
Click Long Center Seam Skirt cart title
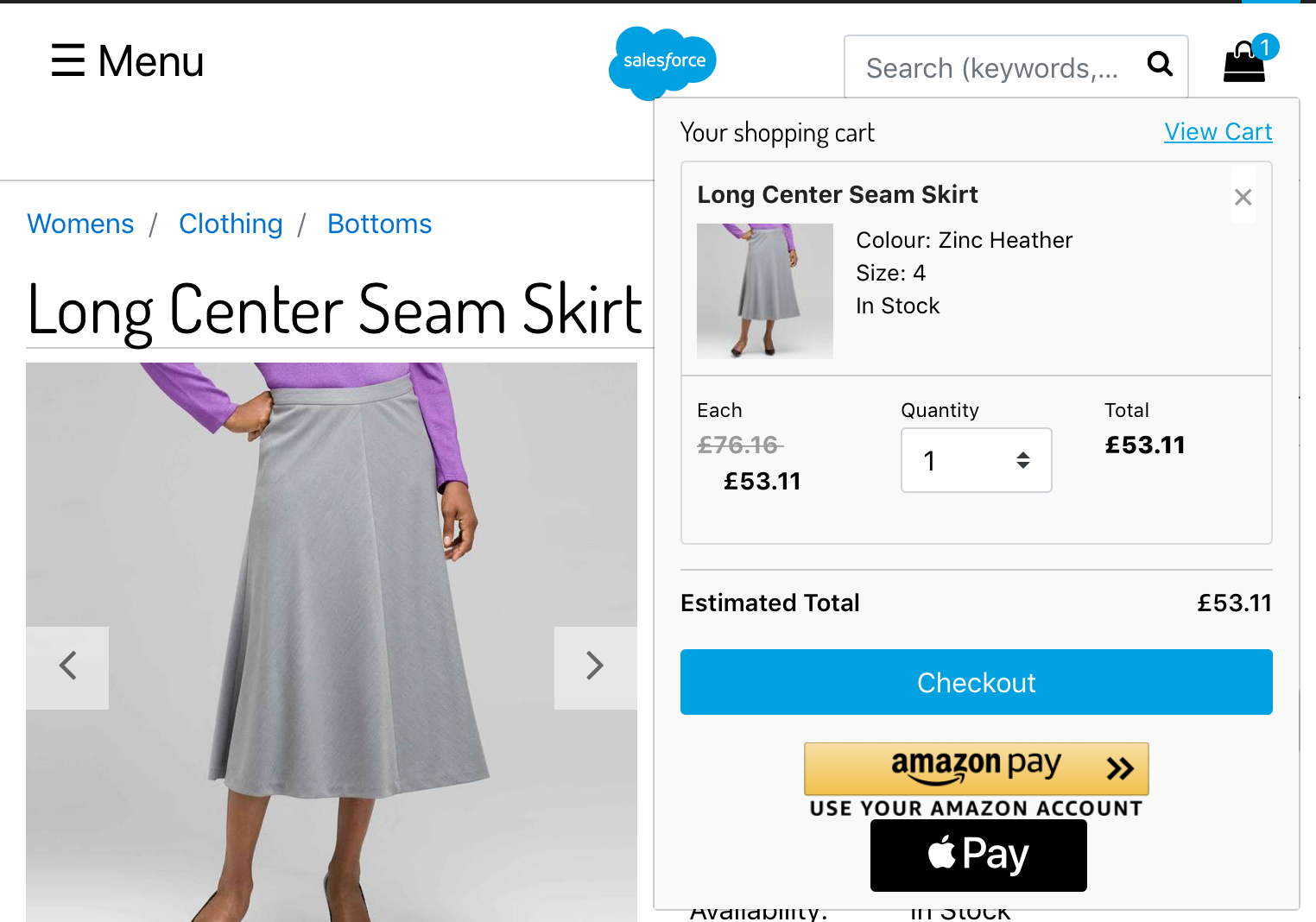[x=838, y=195]
